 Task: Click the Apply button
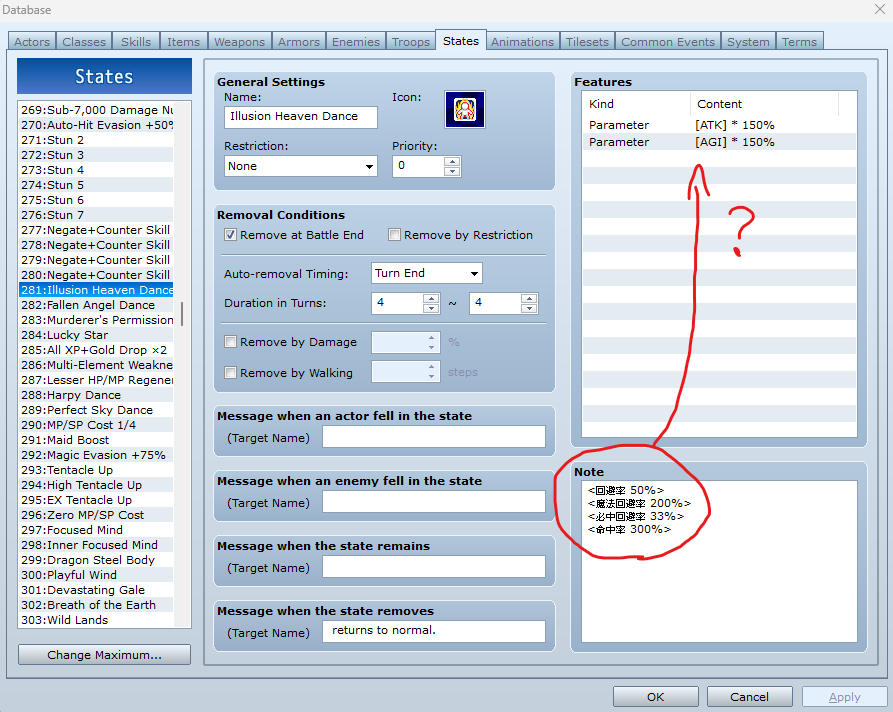[x=845, y=697]
